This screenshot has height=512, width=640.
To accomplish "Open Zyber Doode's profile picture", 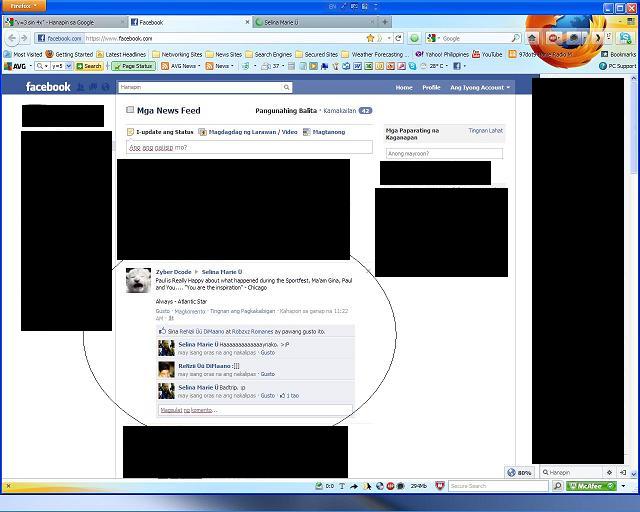I will (x=138, y=280).
